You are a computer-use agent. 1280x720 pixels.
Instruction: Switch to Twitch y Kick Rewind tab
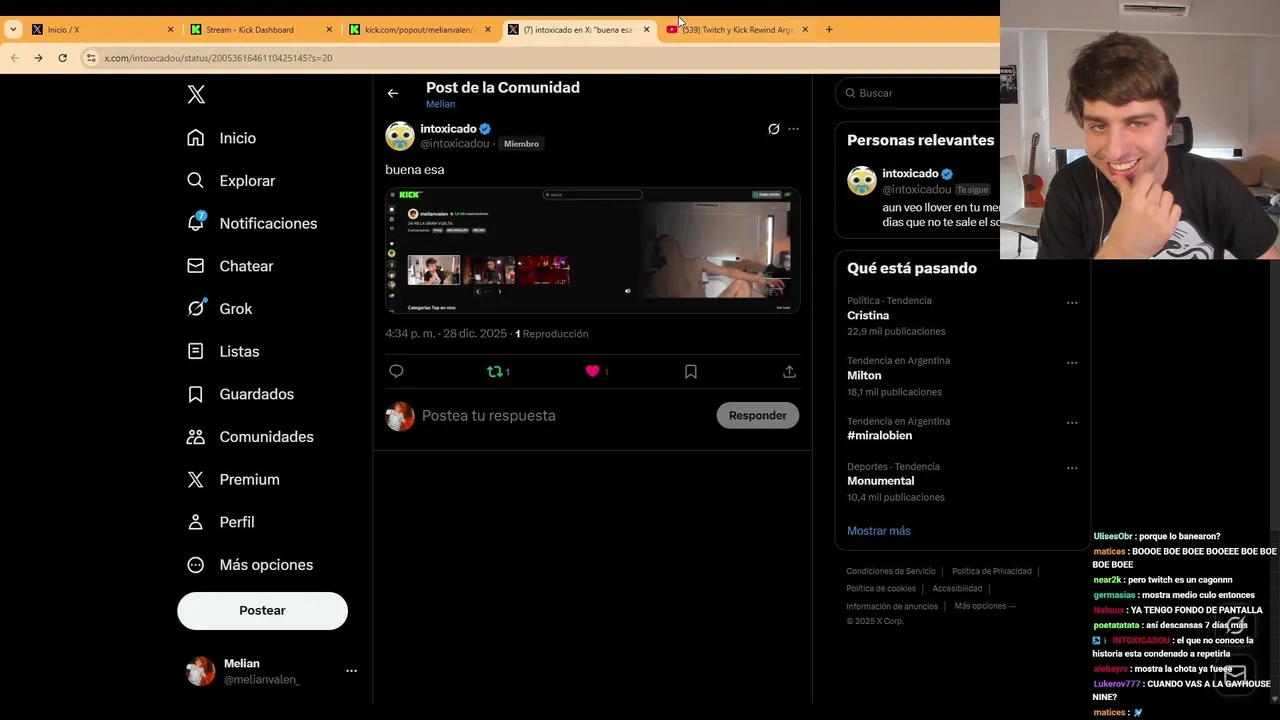(x=737, y=29)
